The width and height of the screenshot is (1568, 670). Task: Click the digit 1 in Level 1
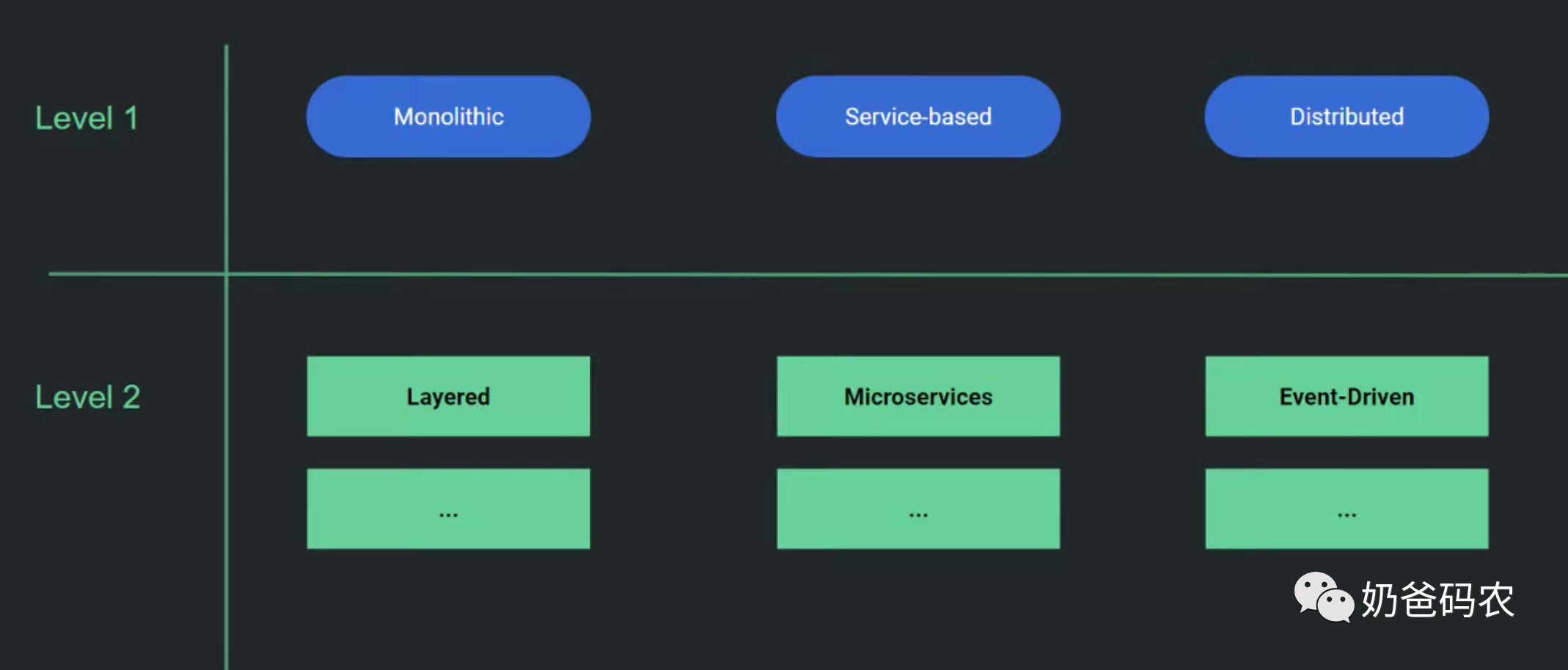pos(132,118)
